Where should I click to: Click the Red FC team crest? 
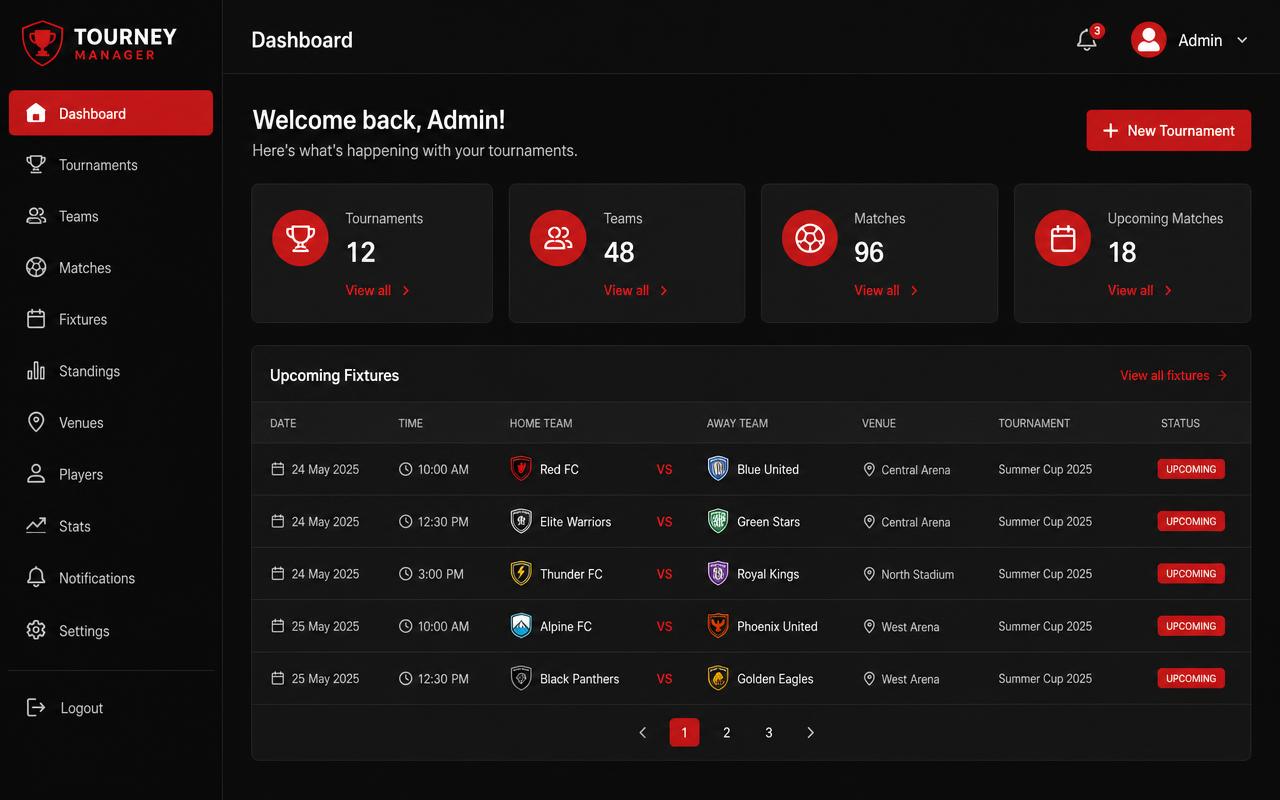coord(521,468)
